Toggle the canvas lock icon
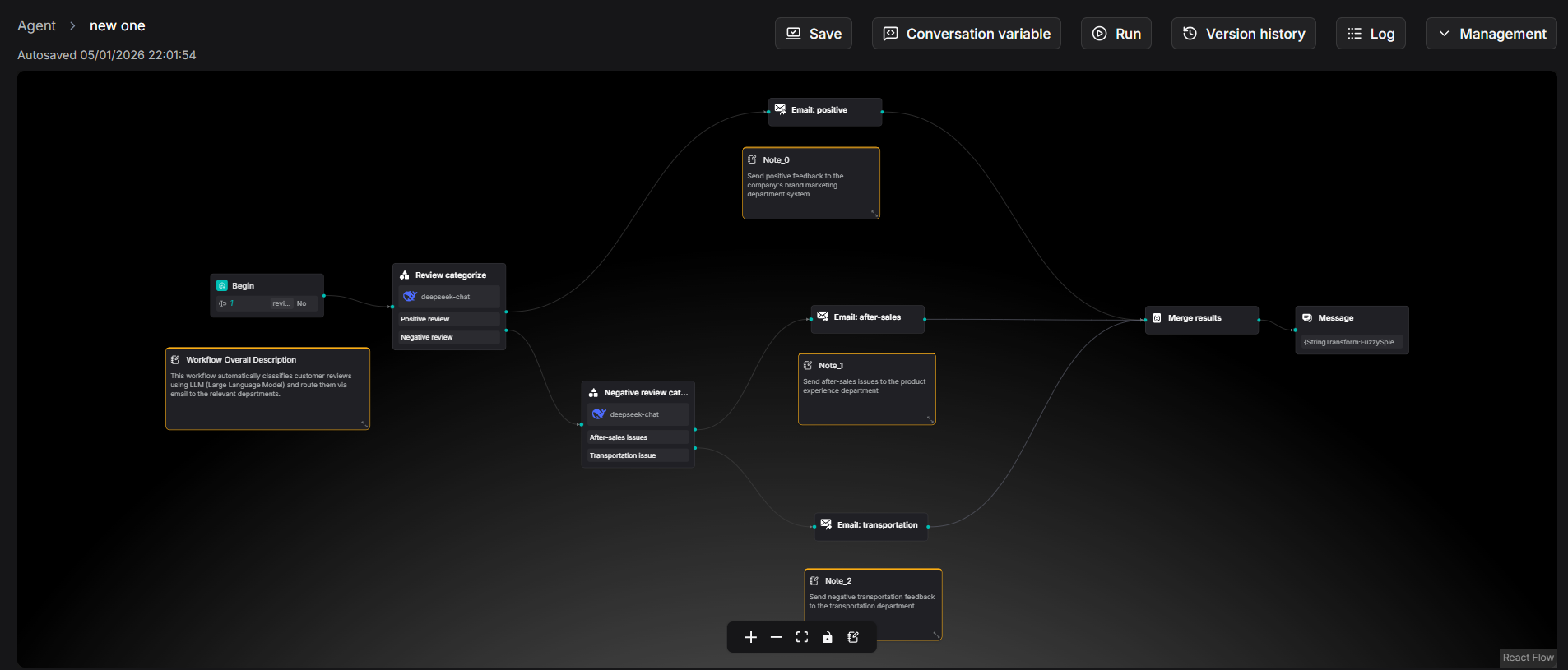The height and width of the screenshot is (670, 1568). (x=828, y=637)
